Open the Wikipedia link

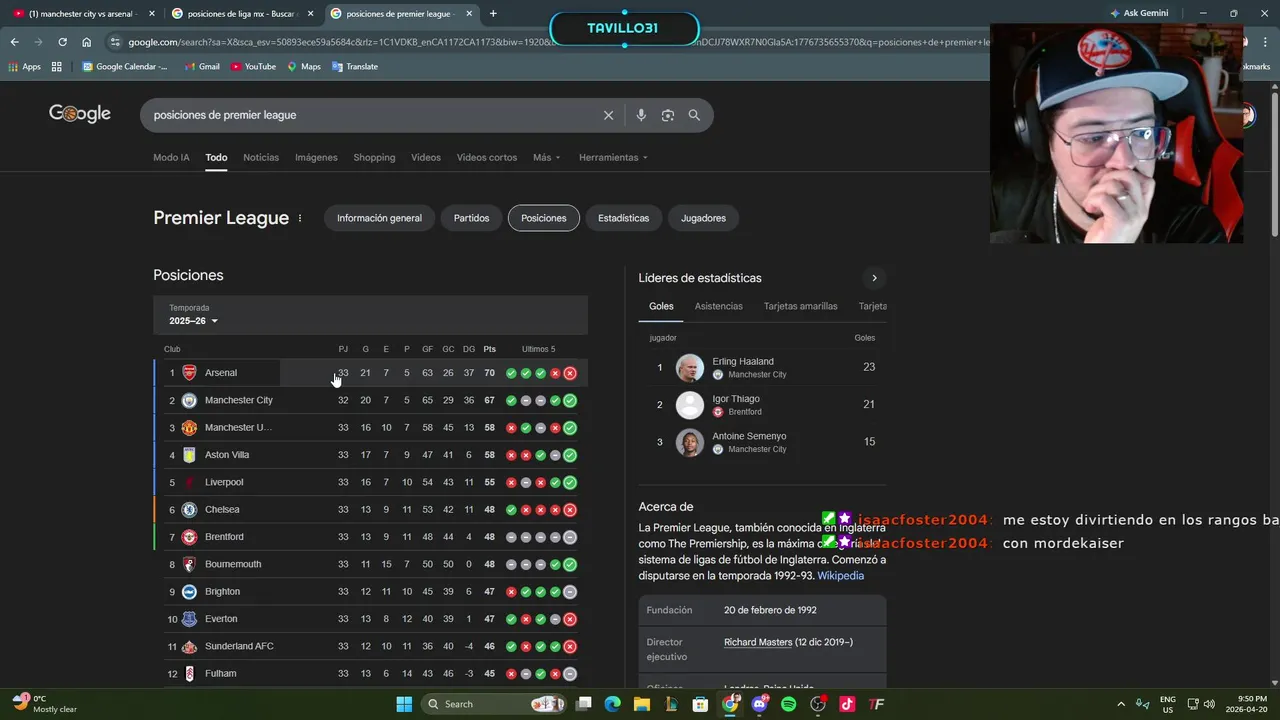(x=841, y=576)
